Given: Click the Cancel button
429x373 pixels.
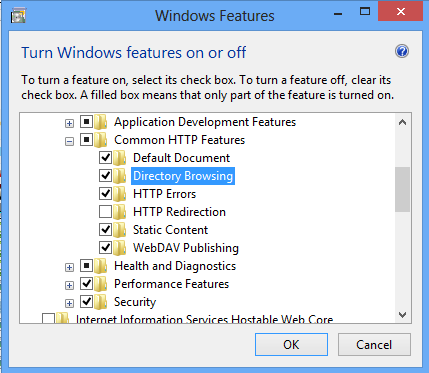Looking at the screenshot, I should point(374,345).
